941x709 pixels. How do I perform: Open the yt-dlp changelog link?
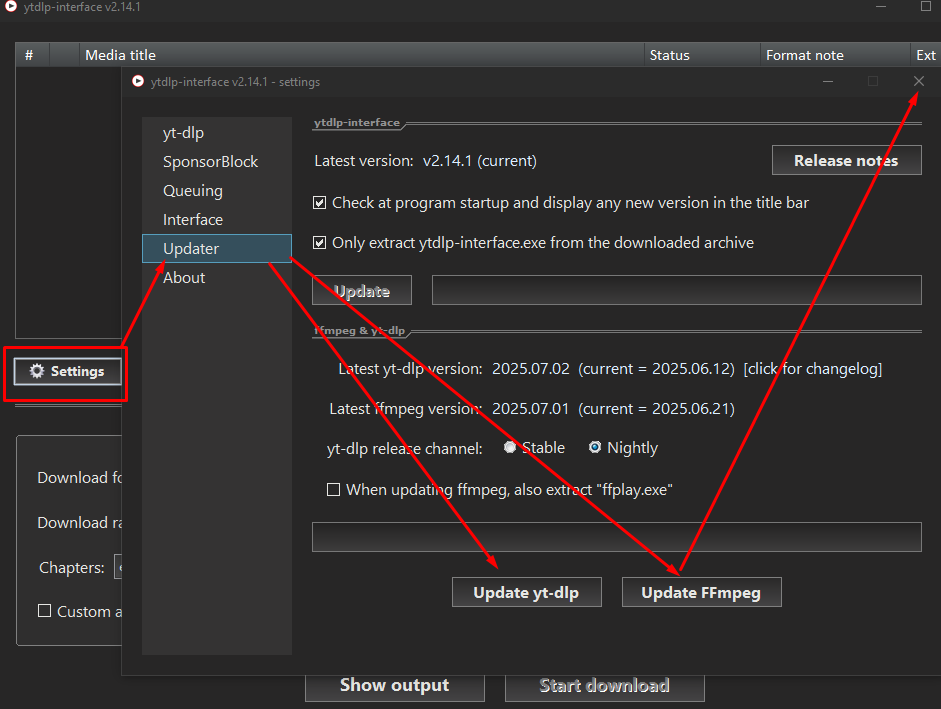[x=813, y=369]
